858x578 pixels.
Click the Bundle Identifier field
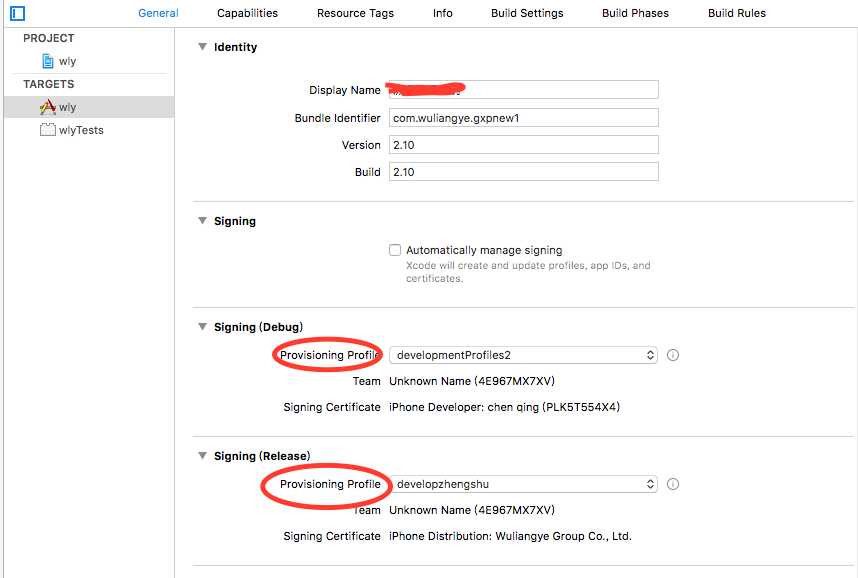(x=524, y=118)
